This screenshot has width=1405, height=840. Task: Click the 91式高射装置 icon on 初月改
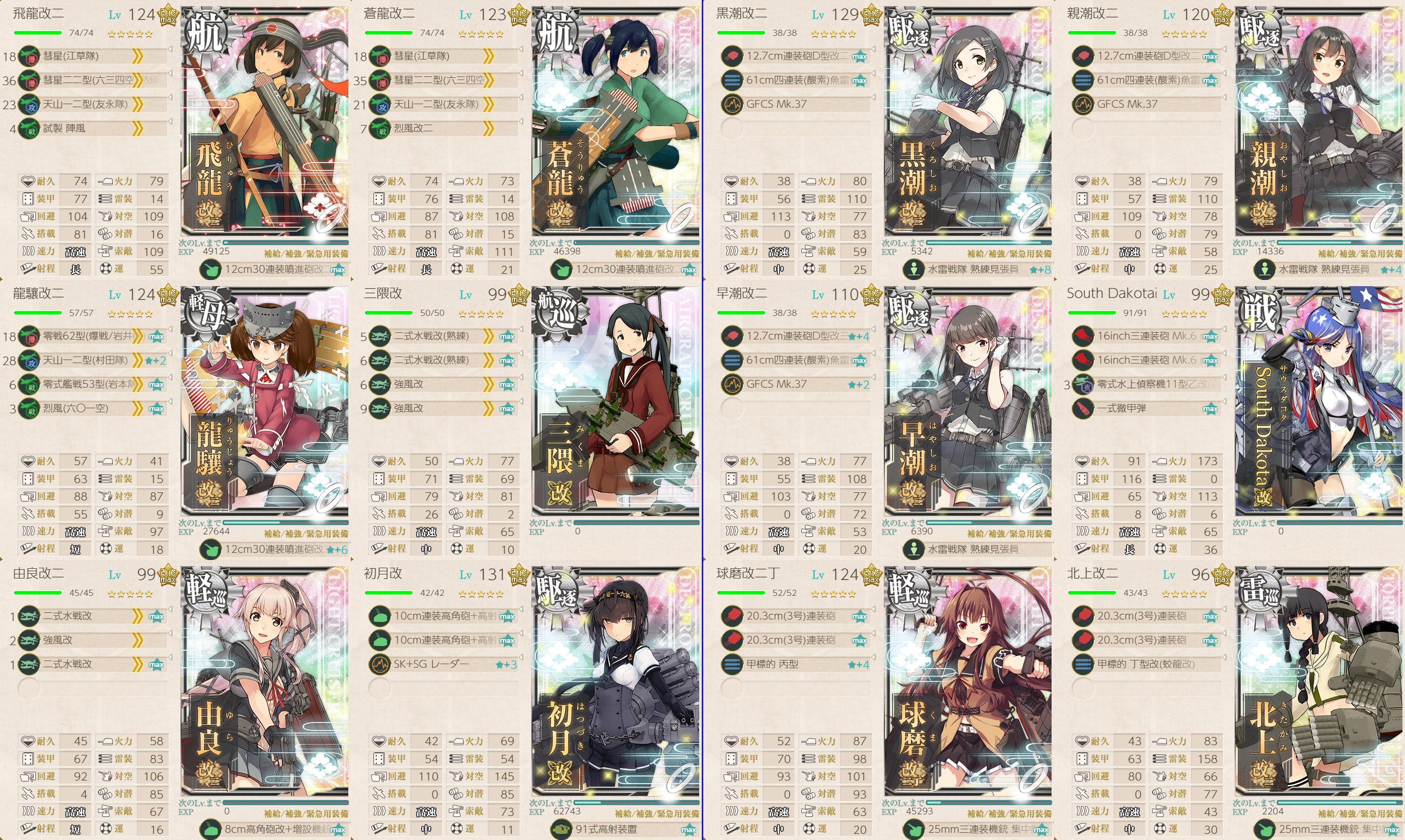point(561,829)
